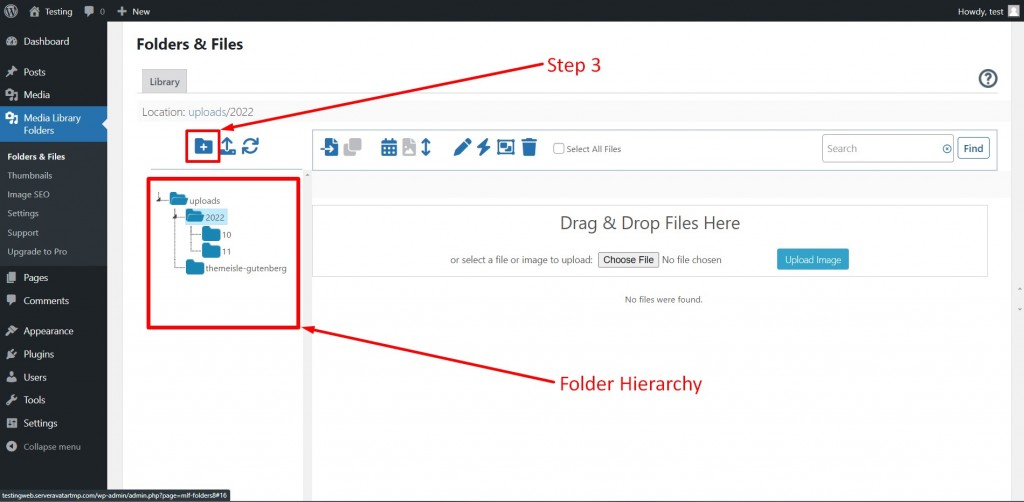
Task: Click the lightning bolt regenerate icon
Action: pyautogui.click(x=483, y=148)
